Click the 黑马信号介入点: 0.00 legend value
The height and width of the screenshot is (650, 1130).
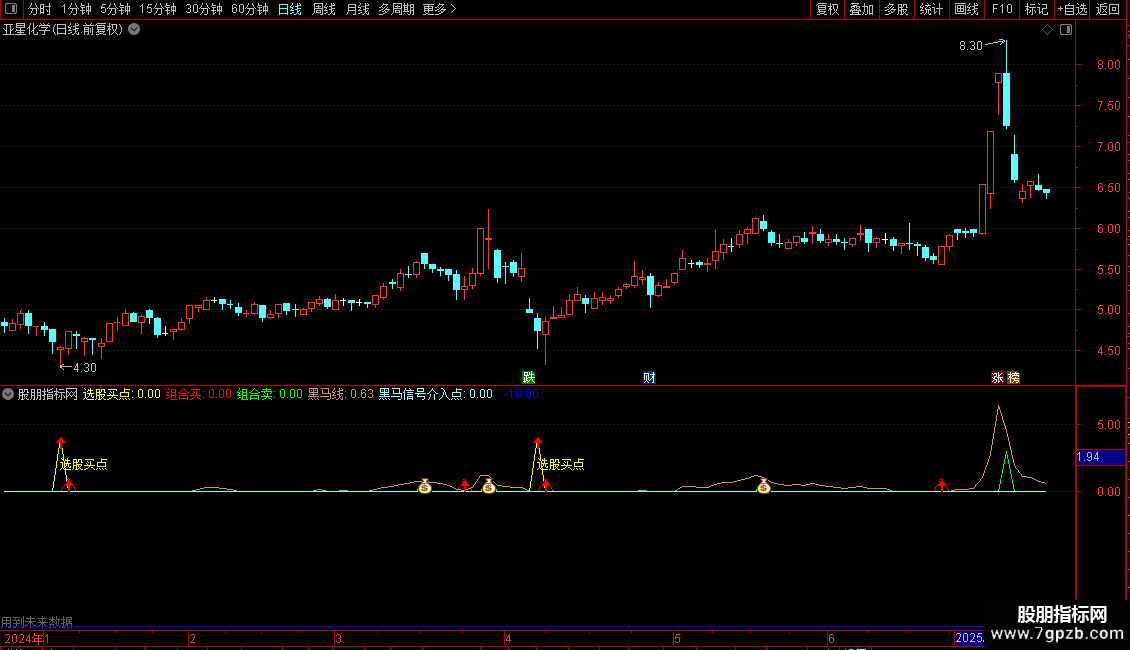pyautogui.click(x=436, y=394)
